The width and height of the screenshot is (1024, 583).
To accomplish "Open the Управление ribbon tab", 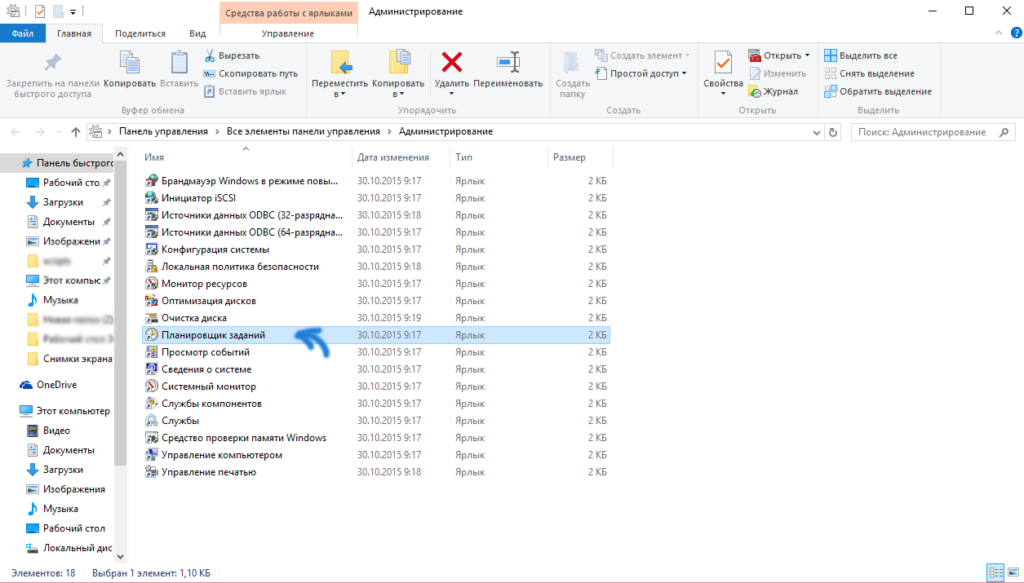I will click(287, 33).
